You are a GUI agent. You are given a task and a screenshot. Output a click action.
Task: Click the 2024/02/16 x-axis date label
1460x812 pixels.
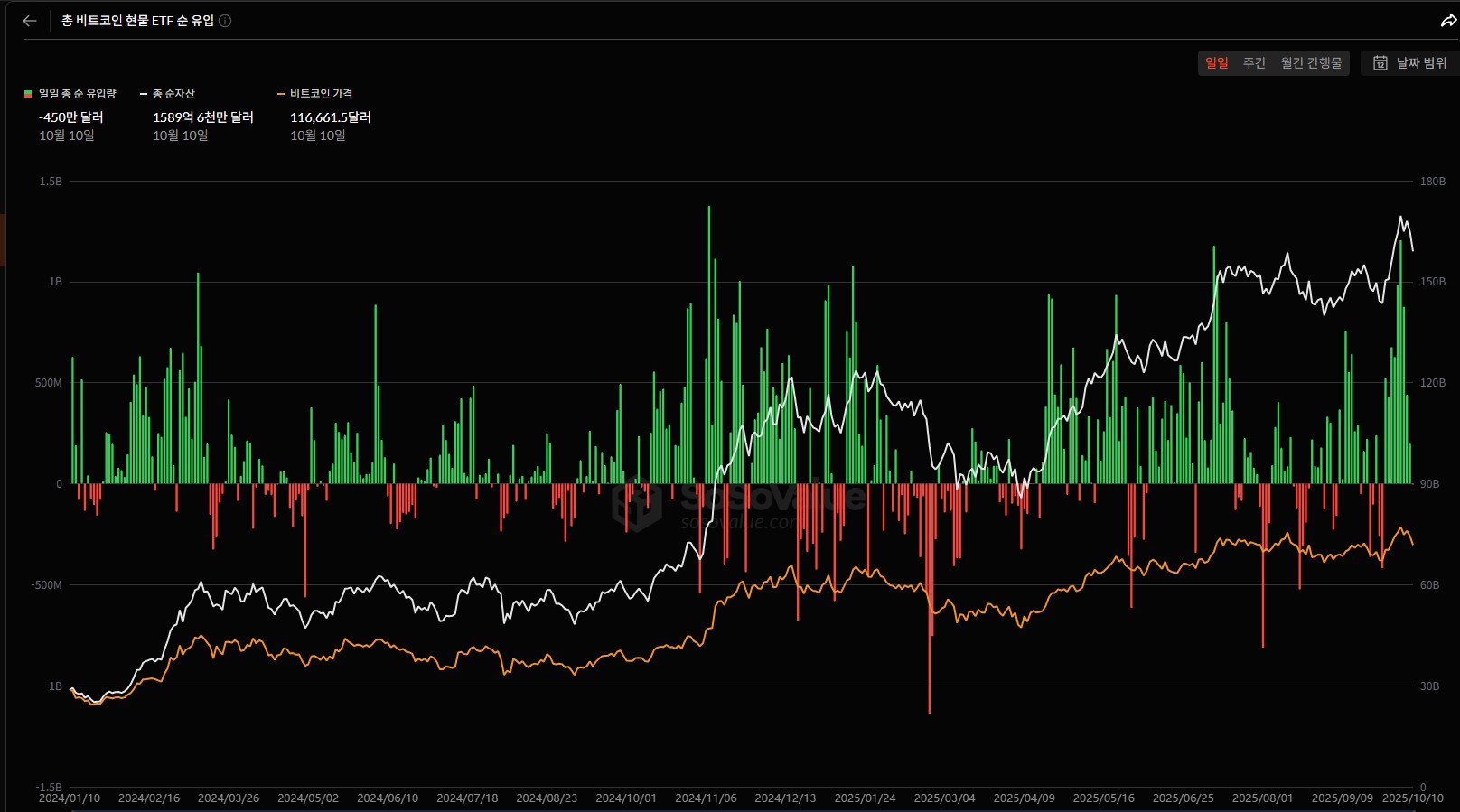click(149, 798)
